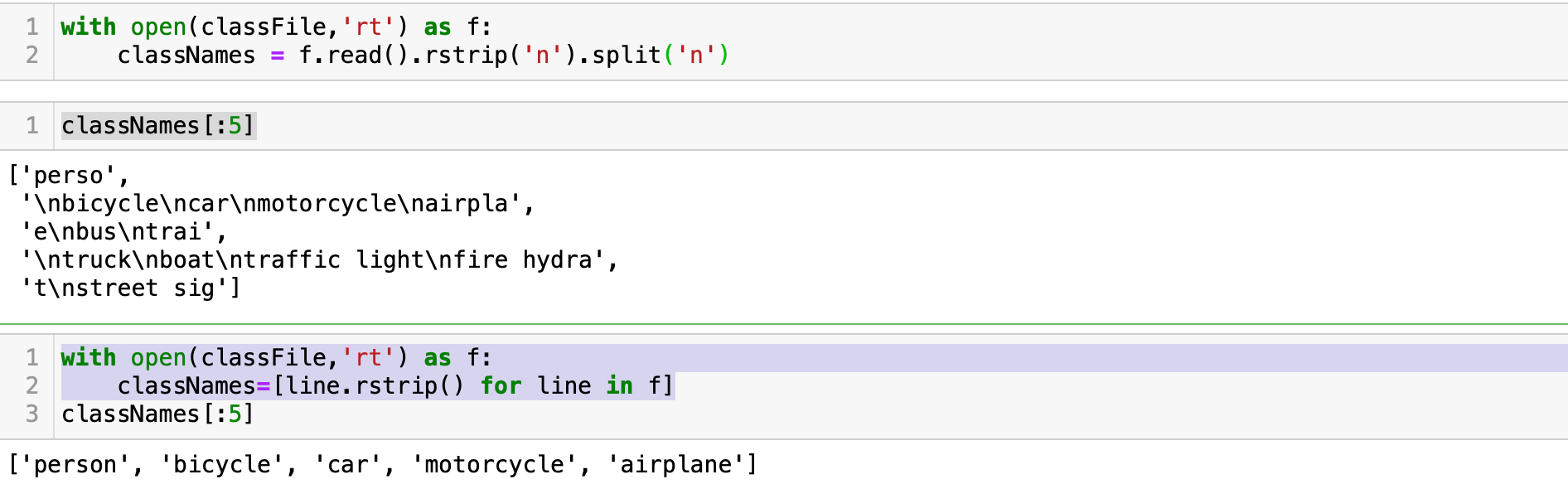1568x489 pixels.
Task: Click line 3 'classNames[:5]' in third cell
Action: point(157,414)
